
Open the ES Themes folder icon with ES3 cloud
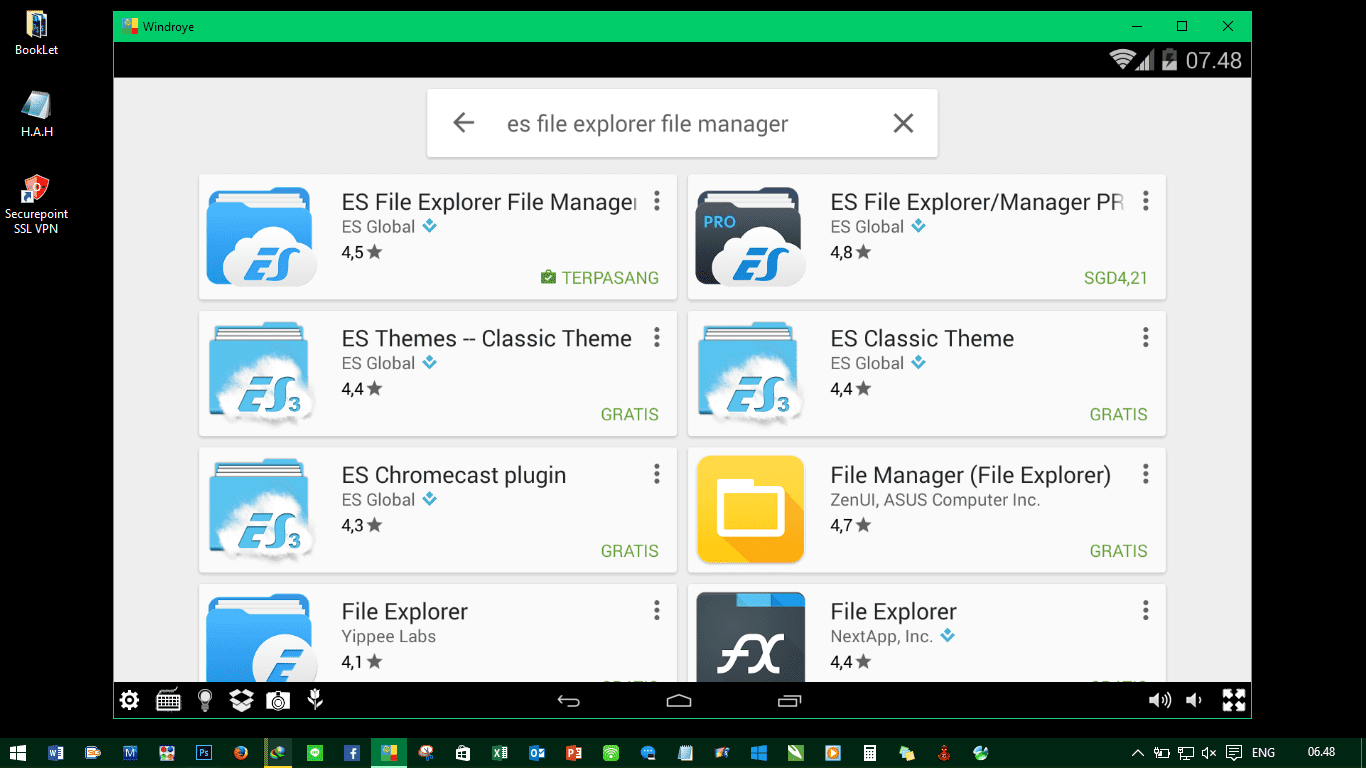(262, 372)
